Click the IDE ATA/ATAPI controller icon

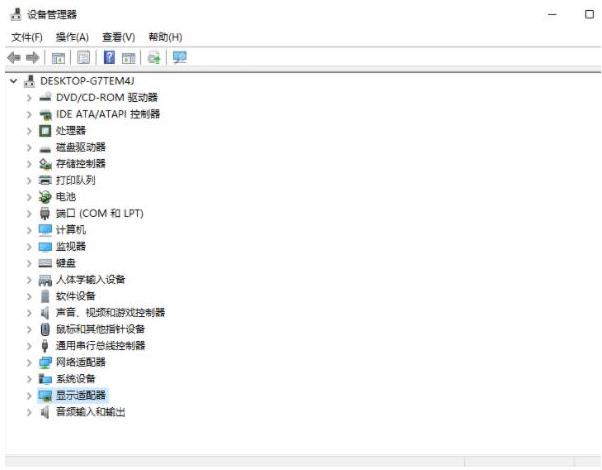(x=45, y=114)
